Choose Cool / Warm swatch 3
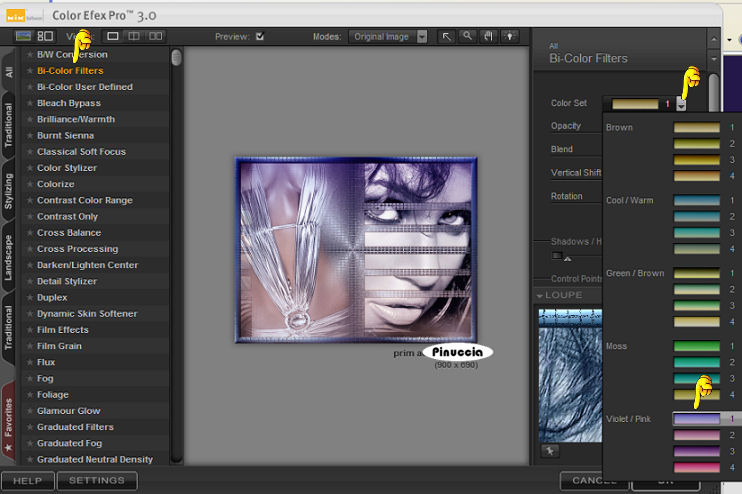 pos(697,233)
